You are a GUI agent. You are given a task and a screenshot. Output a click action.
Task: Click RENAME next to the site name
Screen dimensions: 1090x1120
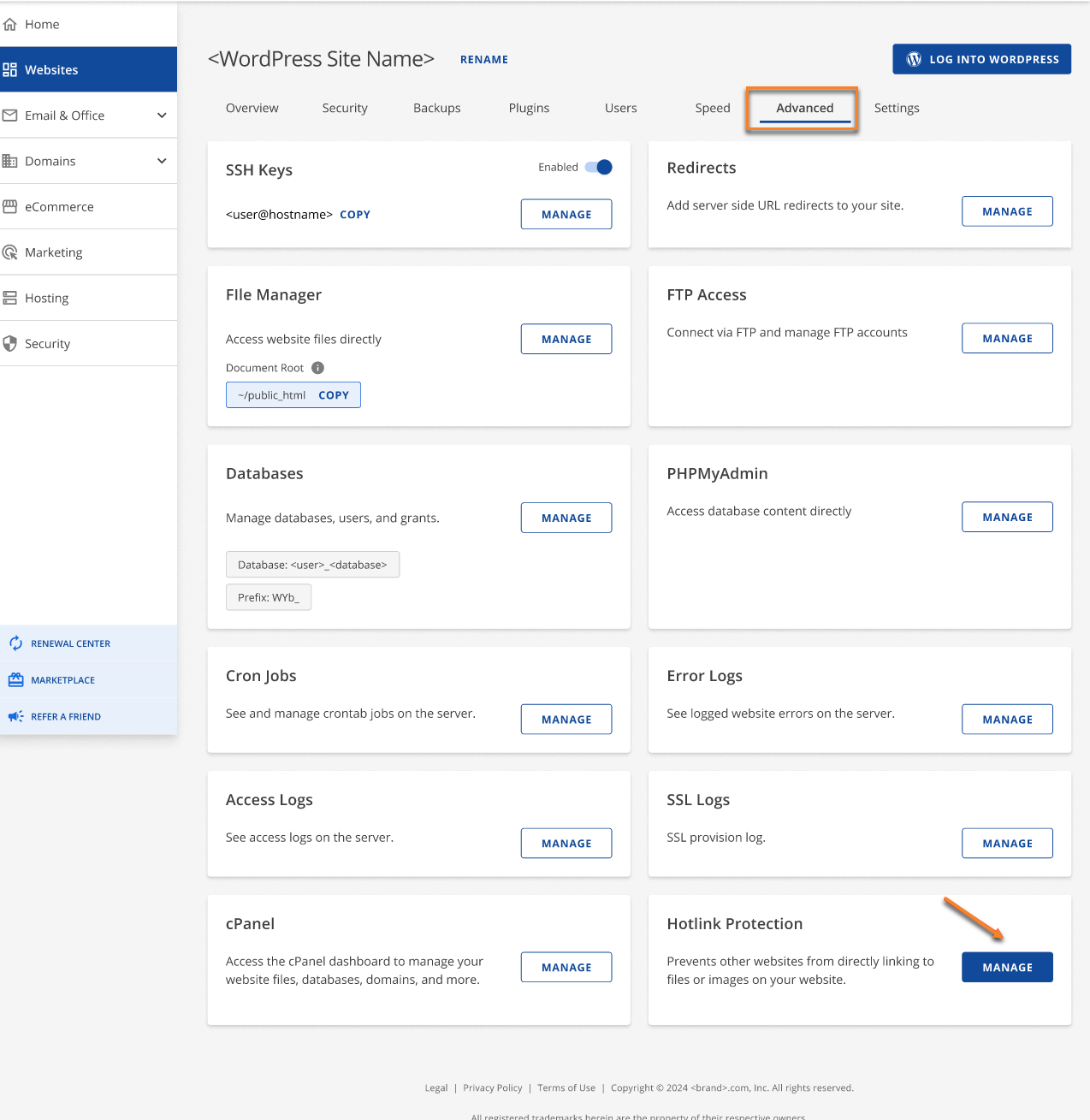coord(483,59)
